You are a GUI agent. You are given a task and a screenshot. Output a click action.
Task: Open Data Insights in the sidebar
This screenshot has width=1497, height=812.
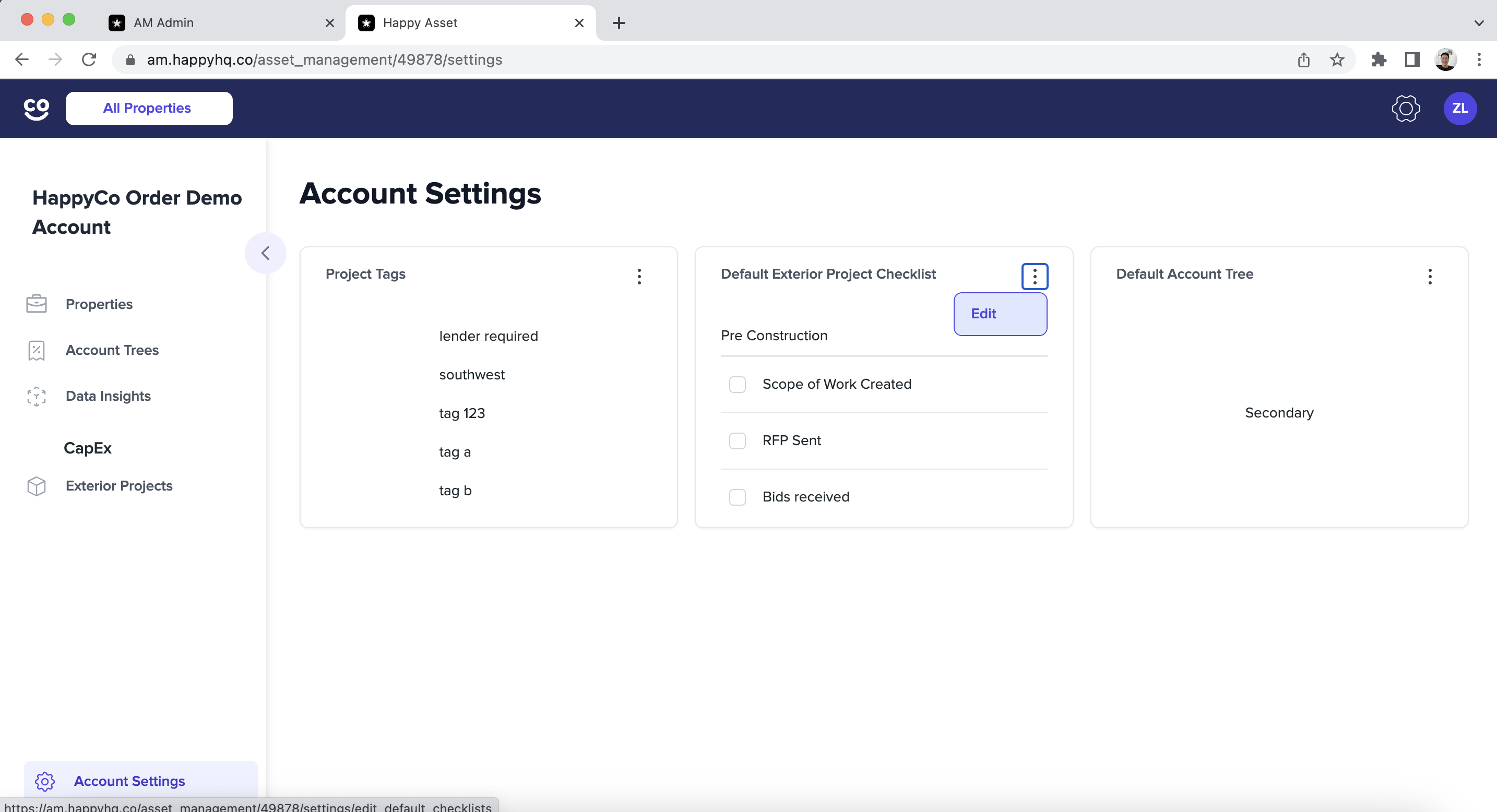tap(108, 396)
